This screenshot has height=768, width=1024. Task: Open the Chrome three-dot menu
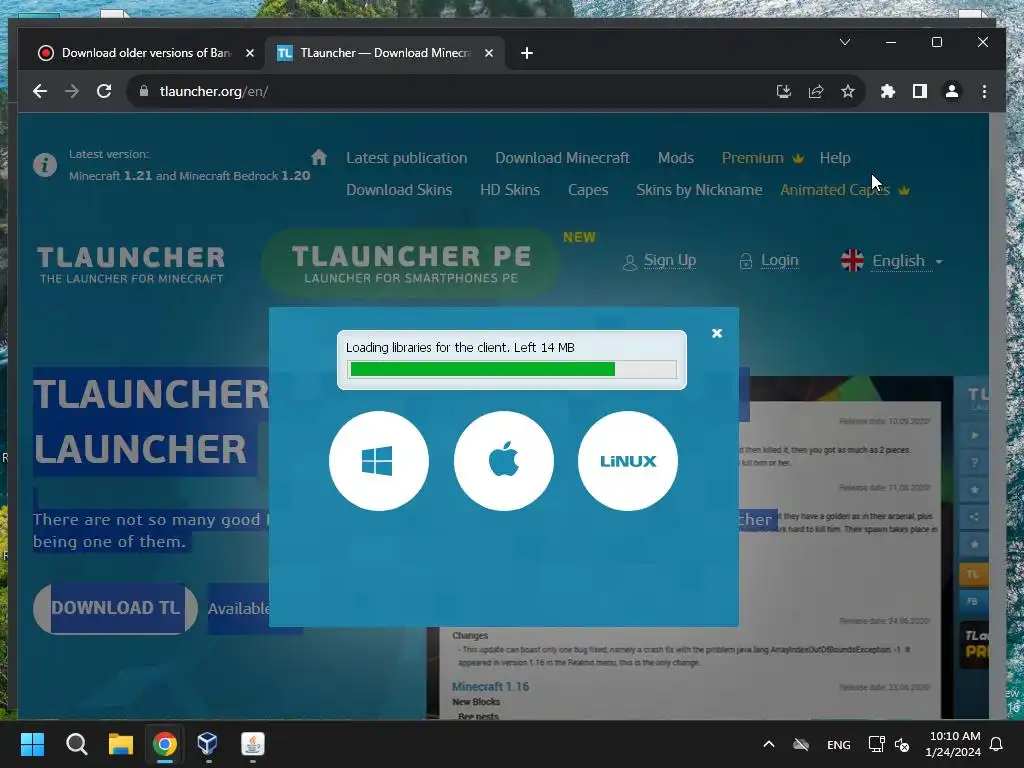(984, 91)
